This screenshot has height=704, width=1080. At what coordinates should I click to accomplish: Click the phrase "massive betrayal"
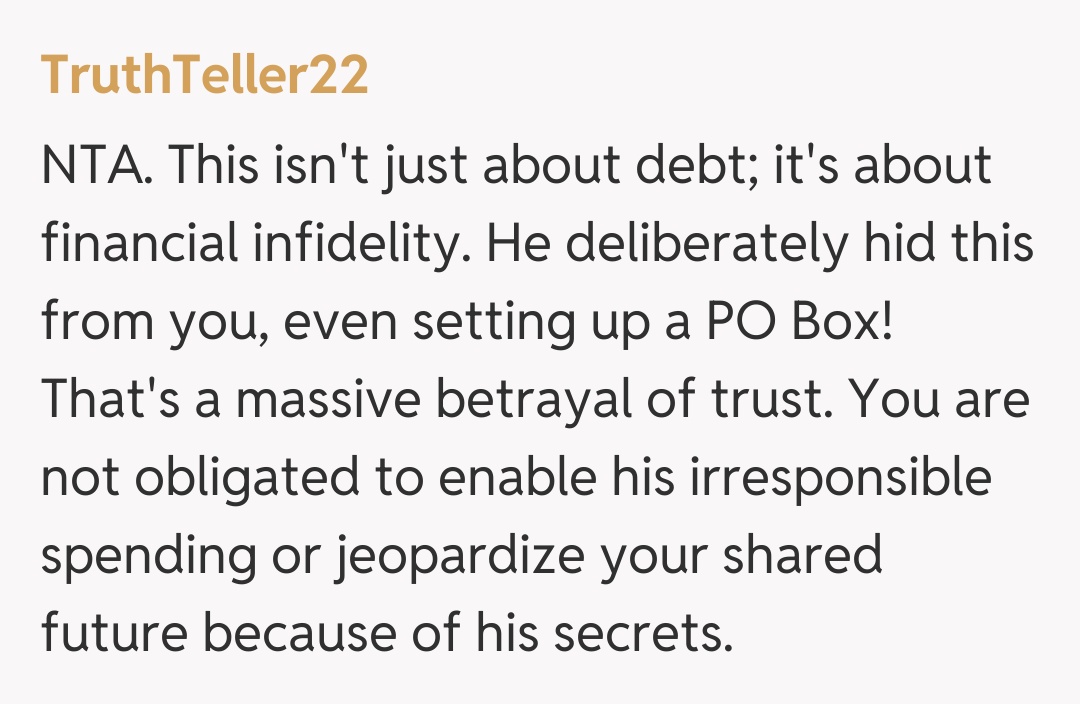tap(388, 400)
